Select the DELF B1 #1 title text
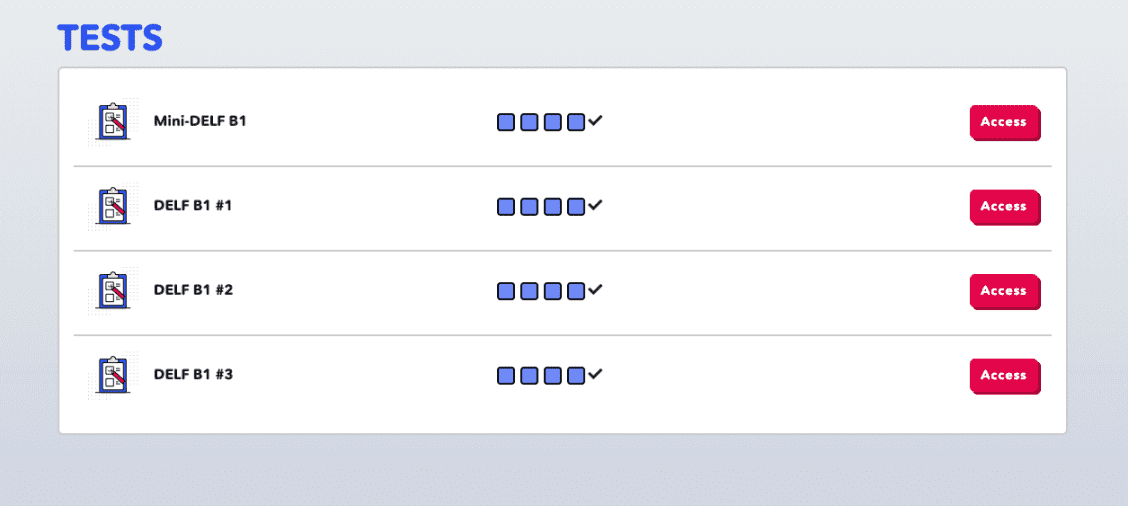Screen dimensions: 1128x506 tap(193, 206)
